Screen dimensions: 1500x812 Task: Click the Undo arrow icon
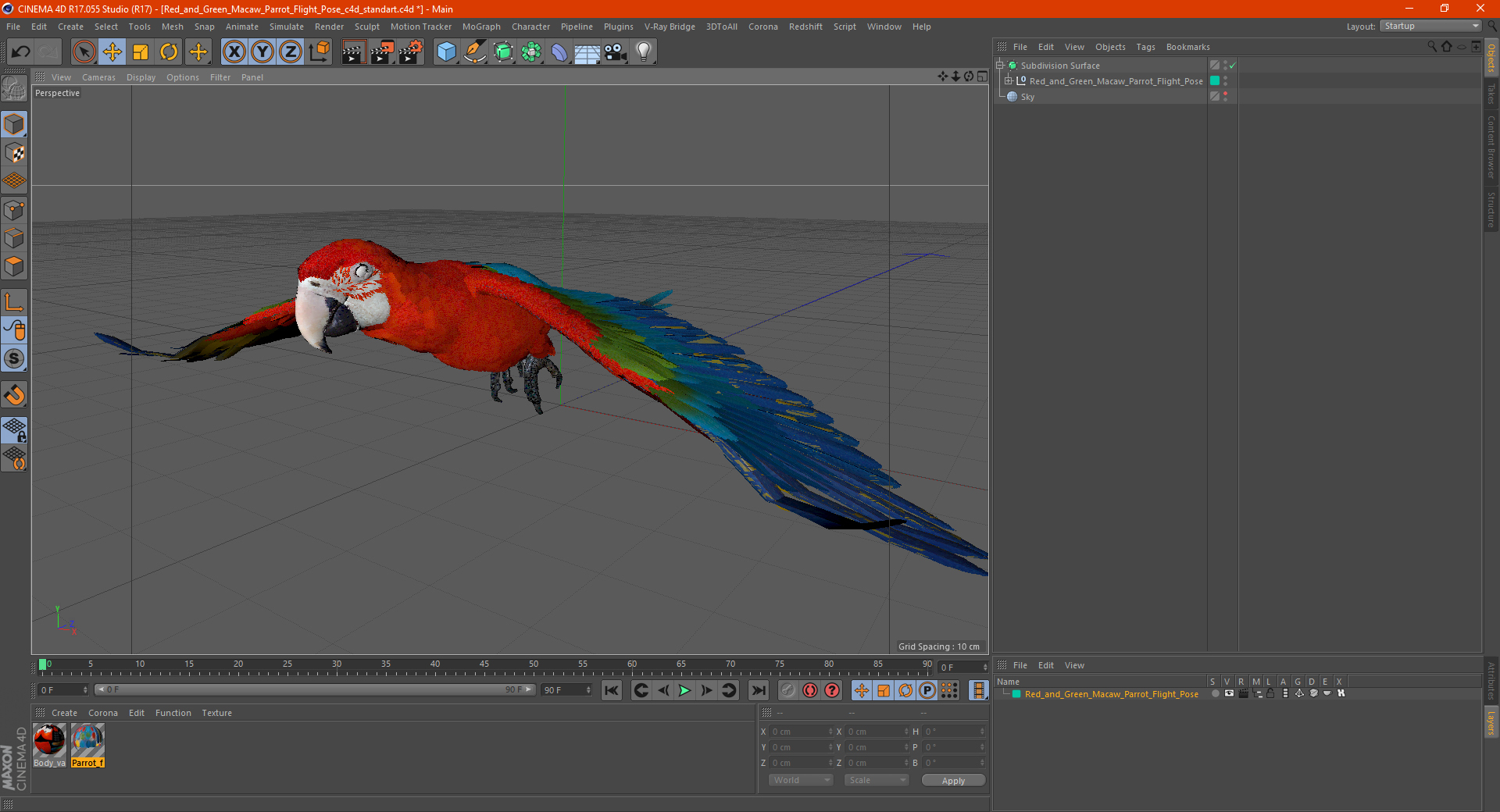coord(21,52)
